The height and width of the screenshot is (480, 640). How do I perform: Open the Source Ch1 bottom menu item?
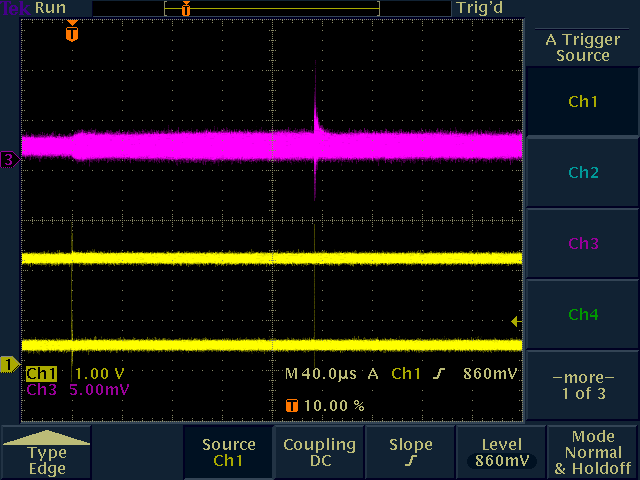click(x=228, y=453)
